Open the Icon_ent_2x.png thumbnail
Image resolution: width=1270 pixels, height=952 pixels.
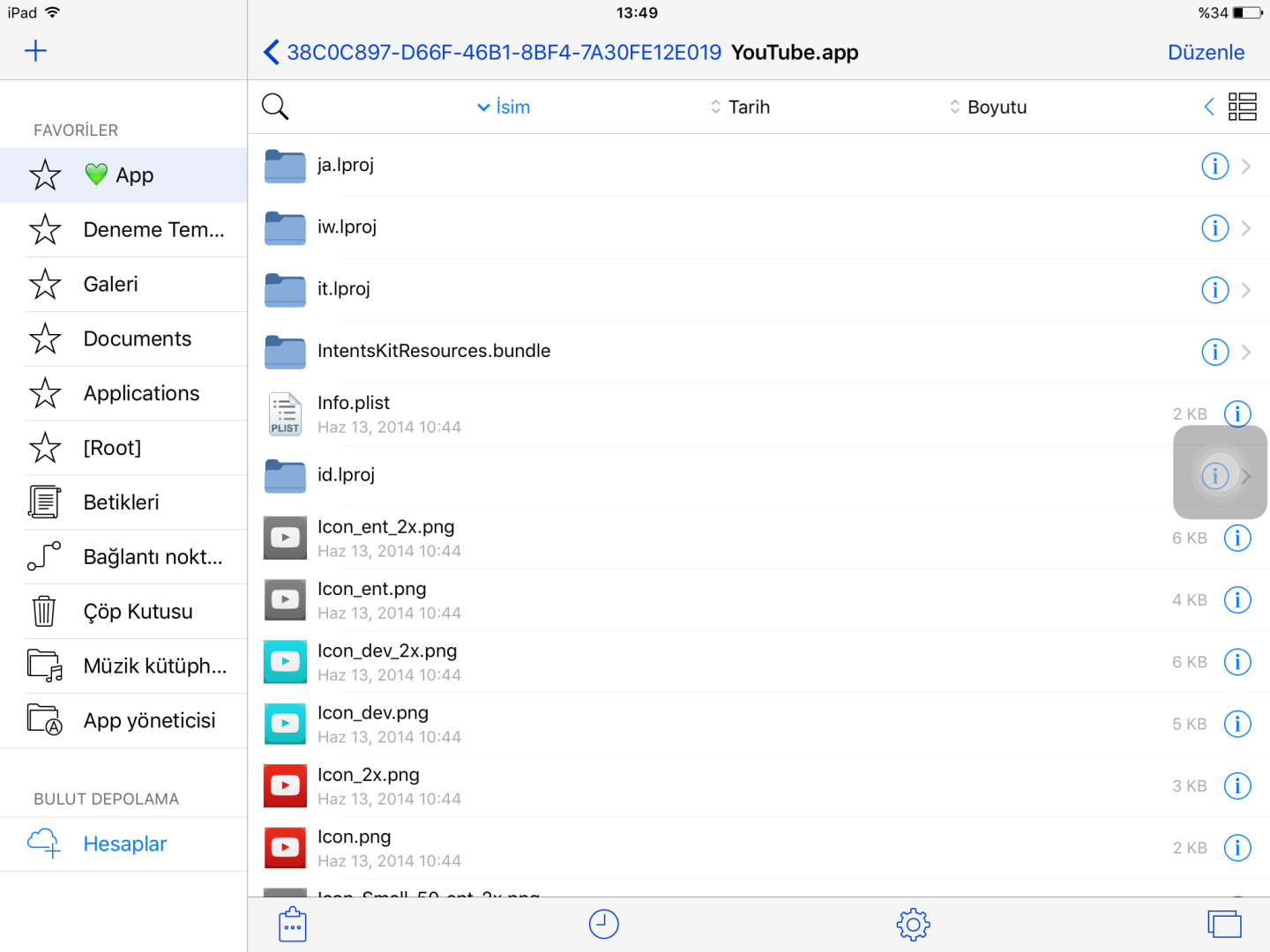click(286, 538)
